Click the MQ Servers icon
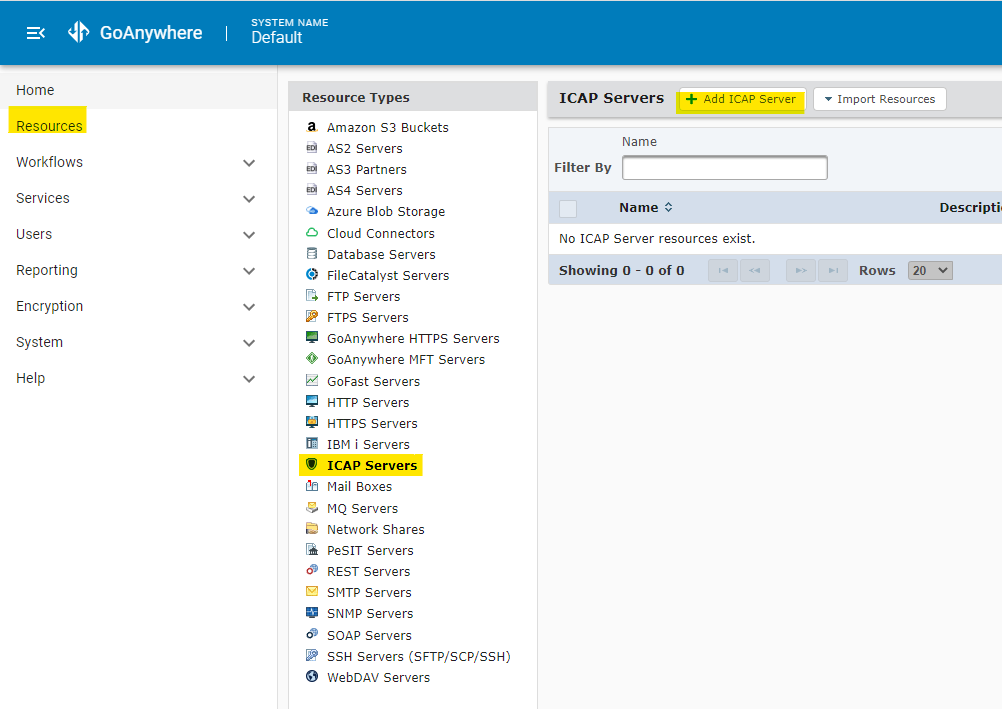The image size is (1002, 709). 312,507
